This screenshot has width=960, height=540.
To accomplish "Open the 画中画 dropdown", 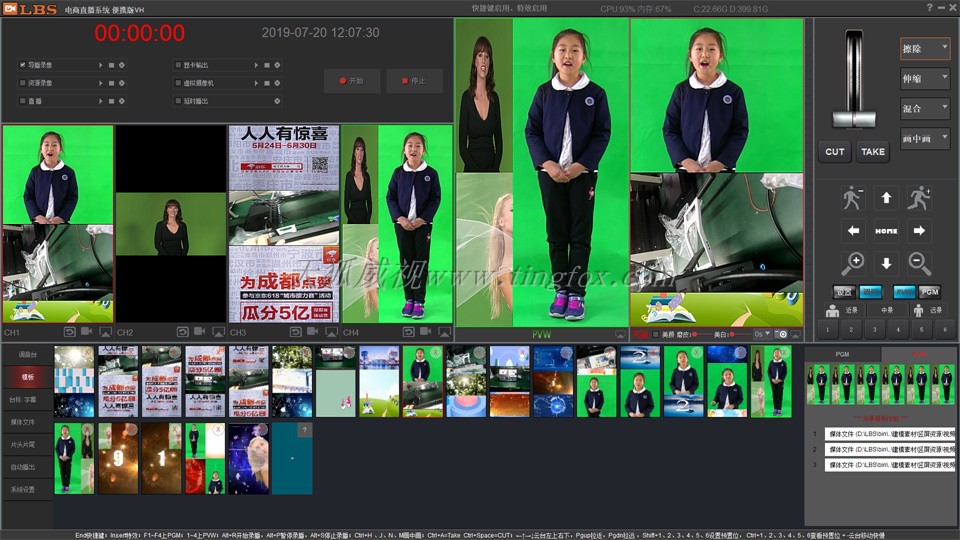I will coord(925,139).
